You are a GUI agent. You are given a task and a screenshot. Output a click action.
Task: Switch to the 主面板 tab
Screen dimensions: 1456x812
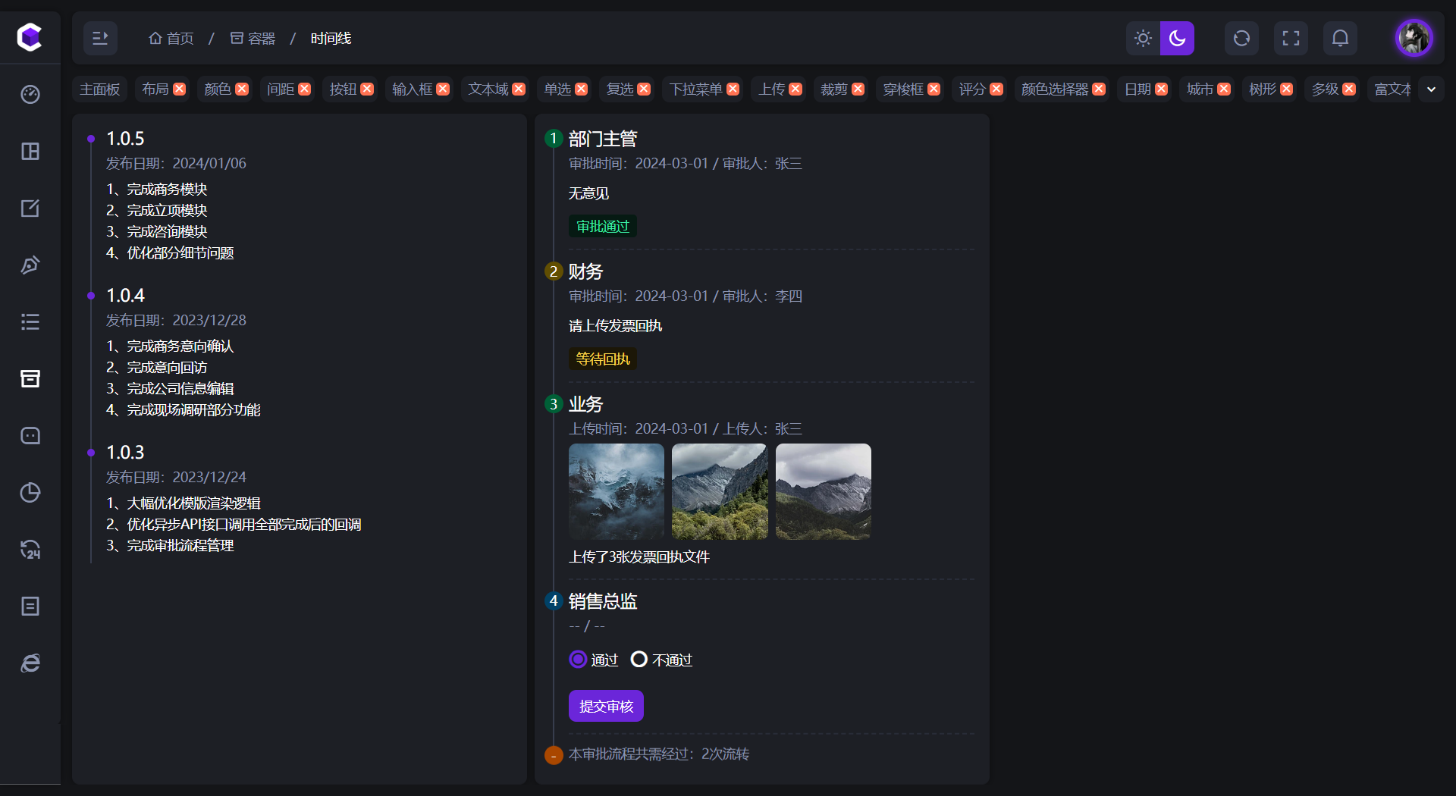(100, 89)
